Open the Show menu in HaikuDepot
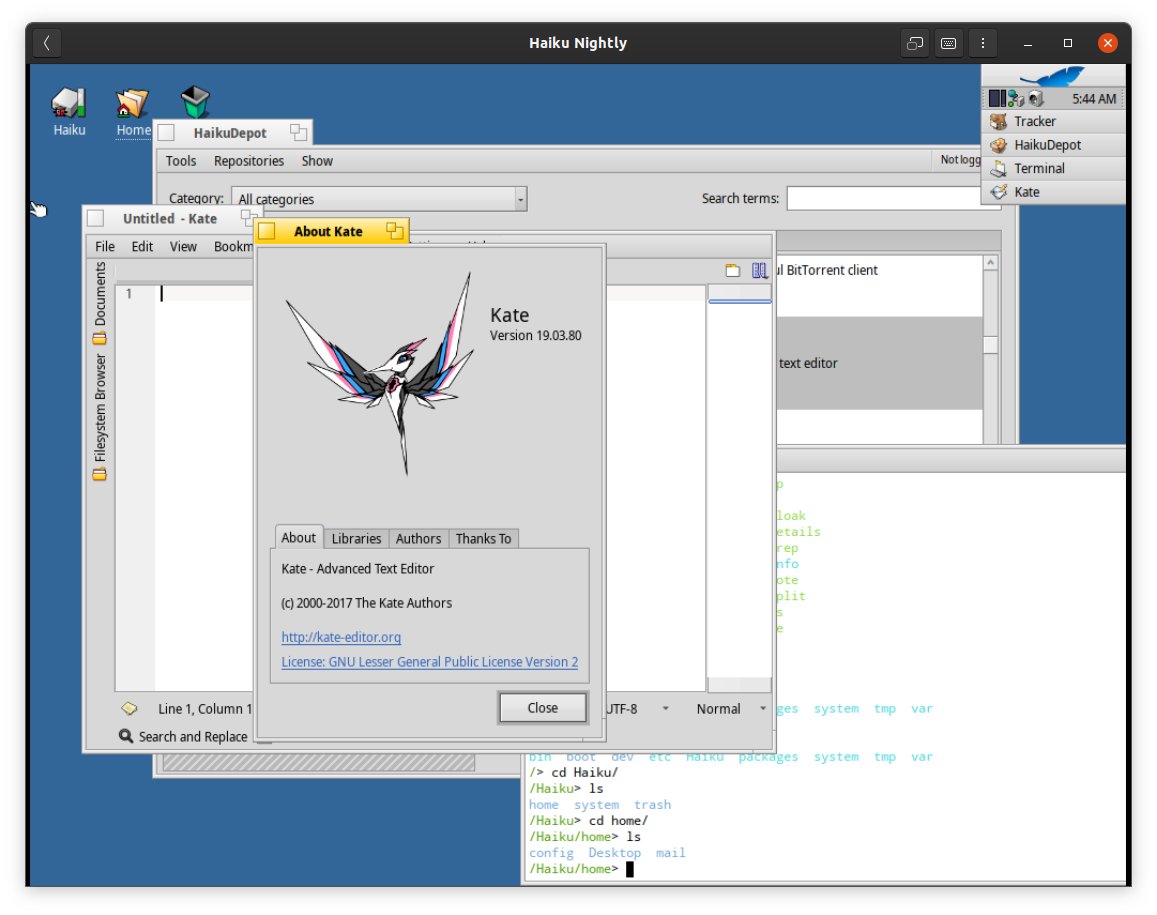 pos(317,161)
